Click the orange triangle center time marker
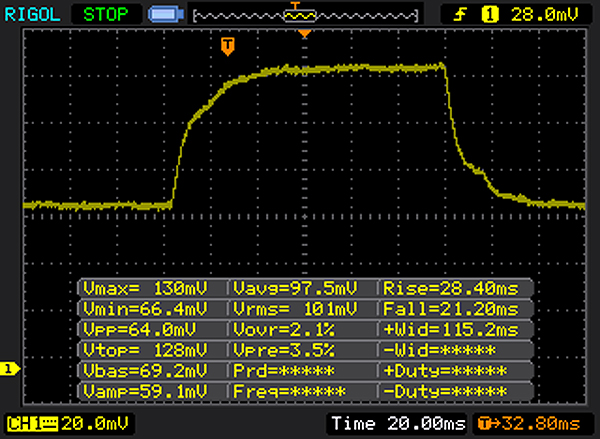The image size is (600, 439). tap(305, 34)
